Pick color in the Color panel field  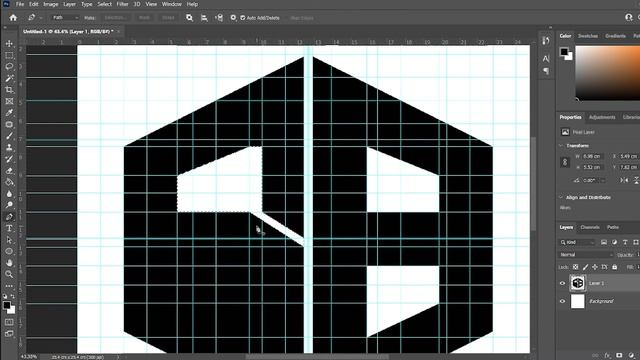608,73
